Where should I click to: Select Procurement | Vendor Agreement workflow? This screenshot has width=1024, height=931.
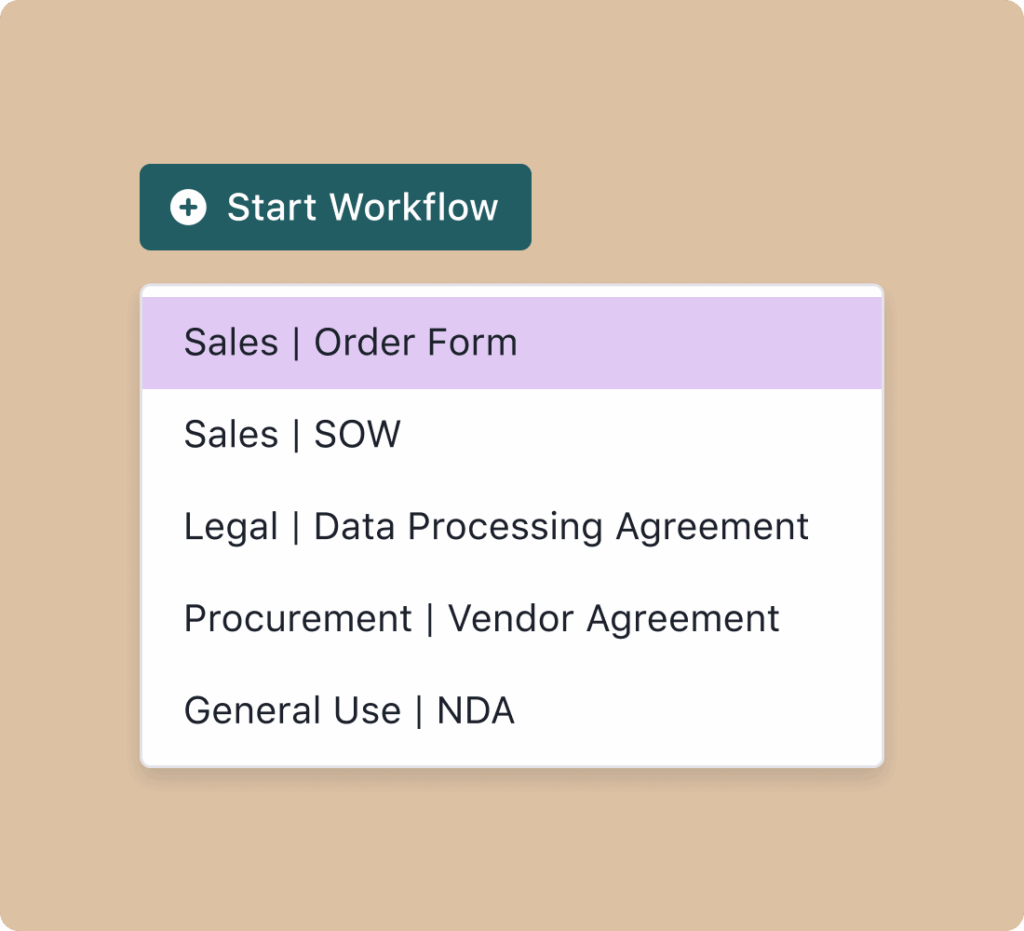point(481,618)
